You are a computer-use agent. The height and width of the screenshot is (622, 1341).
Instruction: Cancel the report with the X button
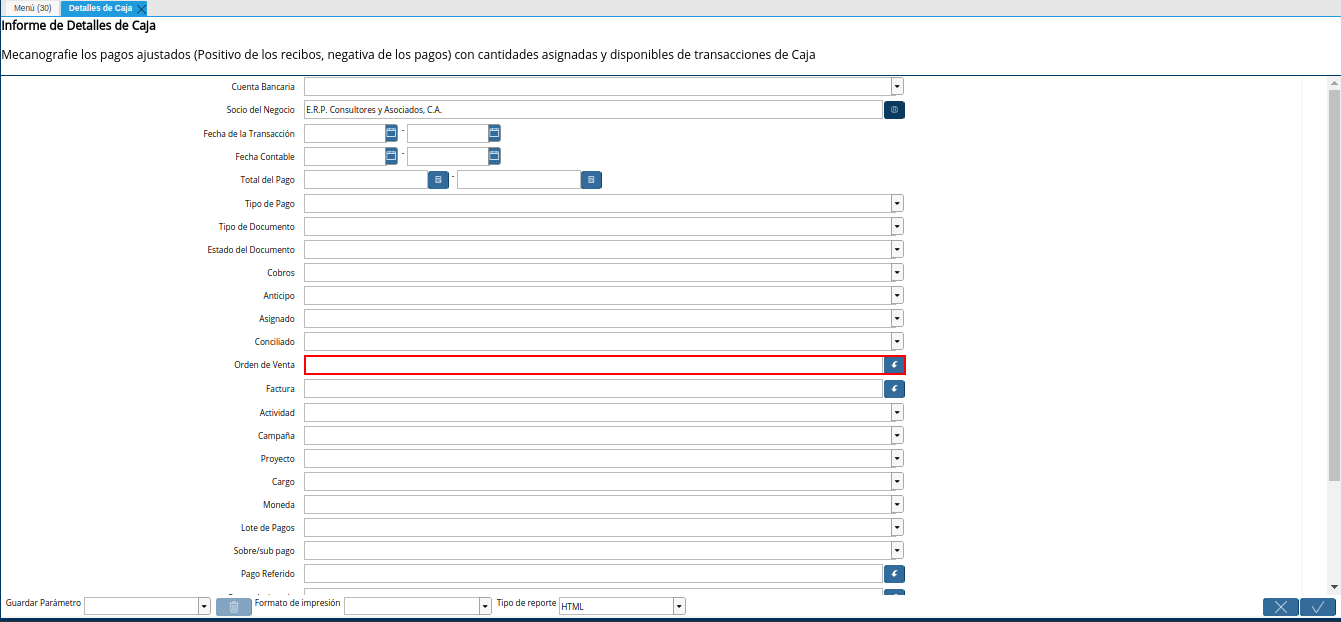point(1281,606)
